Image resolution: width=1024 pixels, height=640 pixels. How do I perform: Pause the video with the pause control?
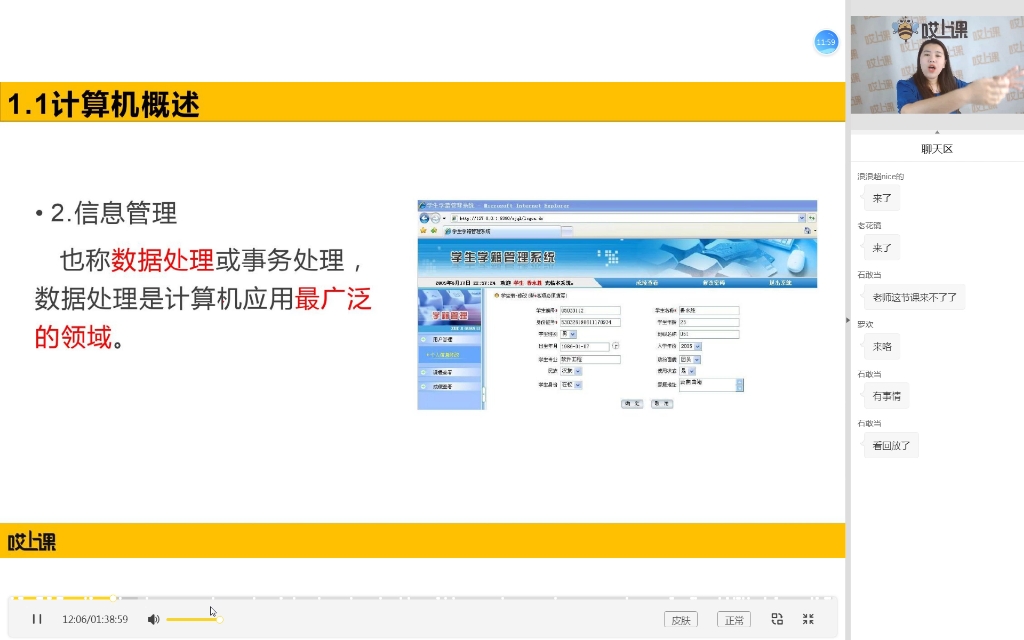pos(36,619)
